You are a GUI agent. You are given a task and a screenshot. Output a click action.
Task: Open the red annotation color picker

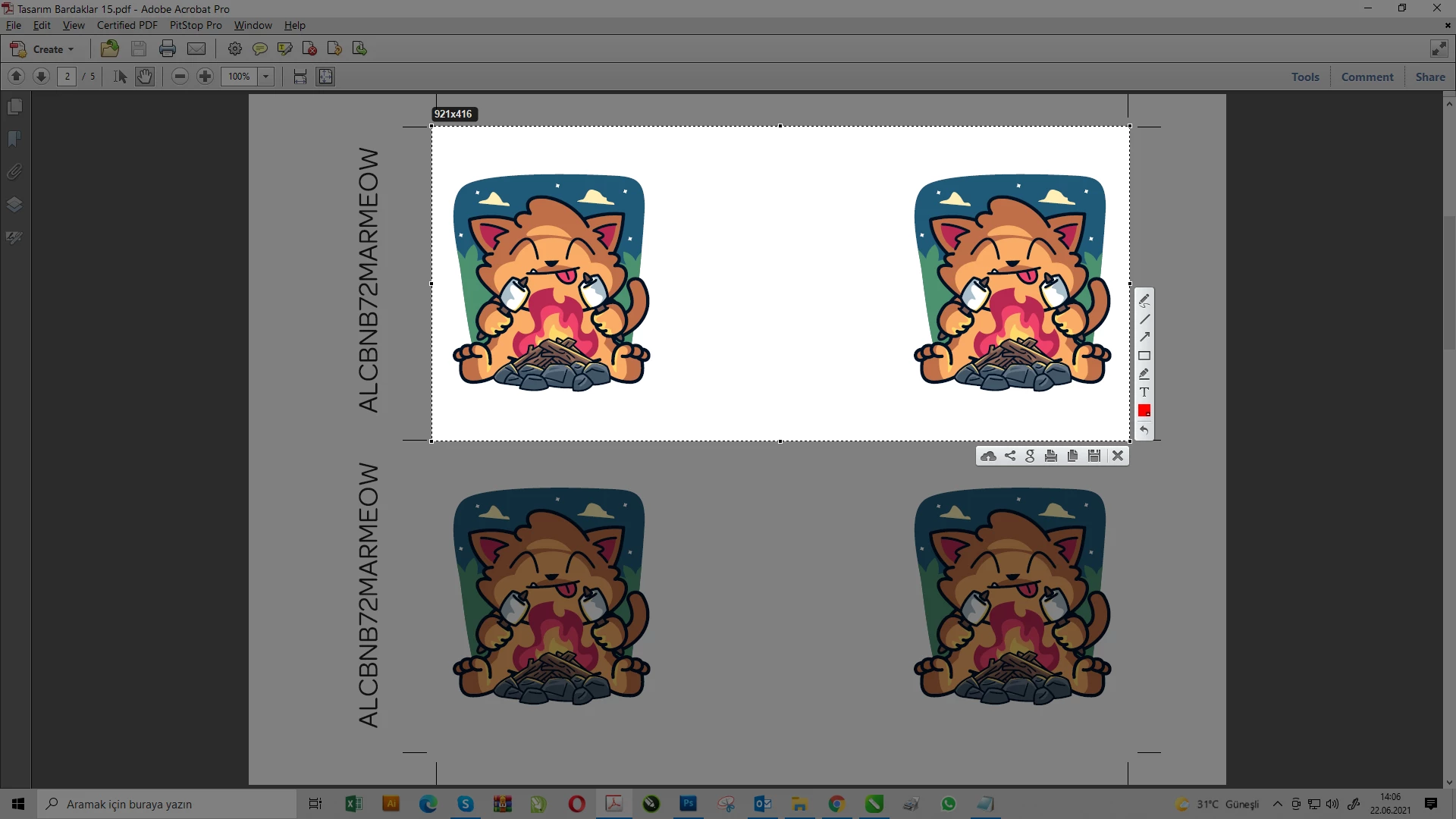(1144, 410)
